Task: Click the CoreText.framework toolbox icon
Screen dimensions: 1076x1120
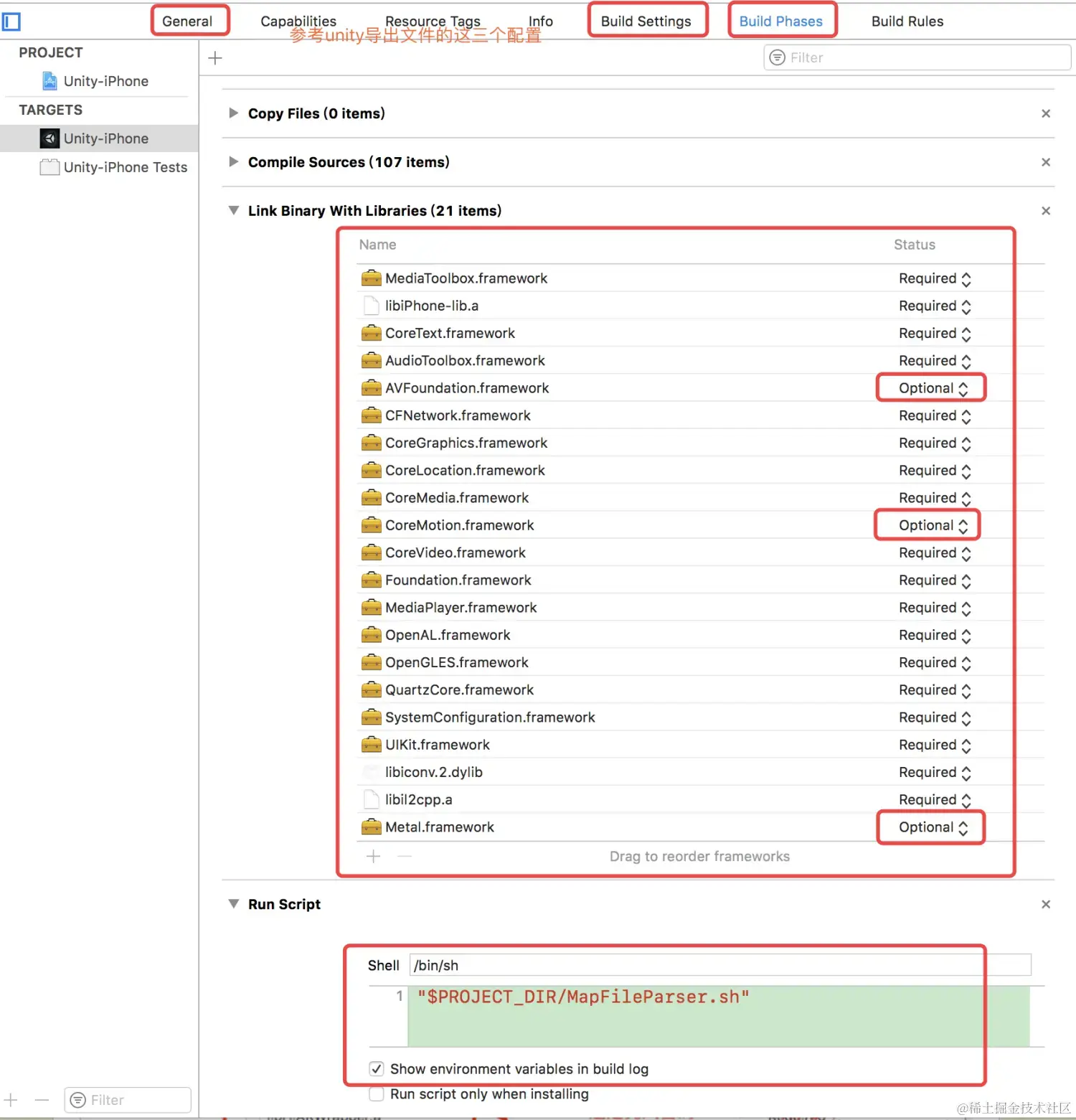Action: (x=371, y=333)
